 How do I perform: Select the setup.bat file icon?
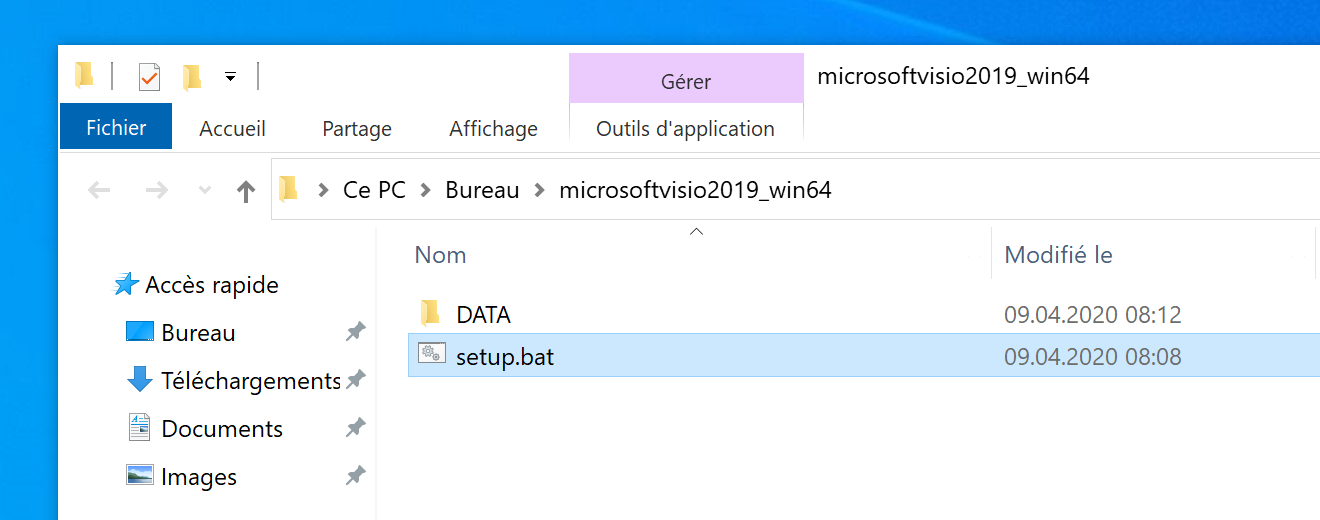point(432,355)
